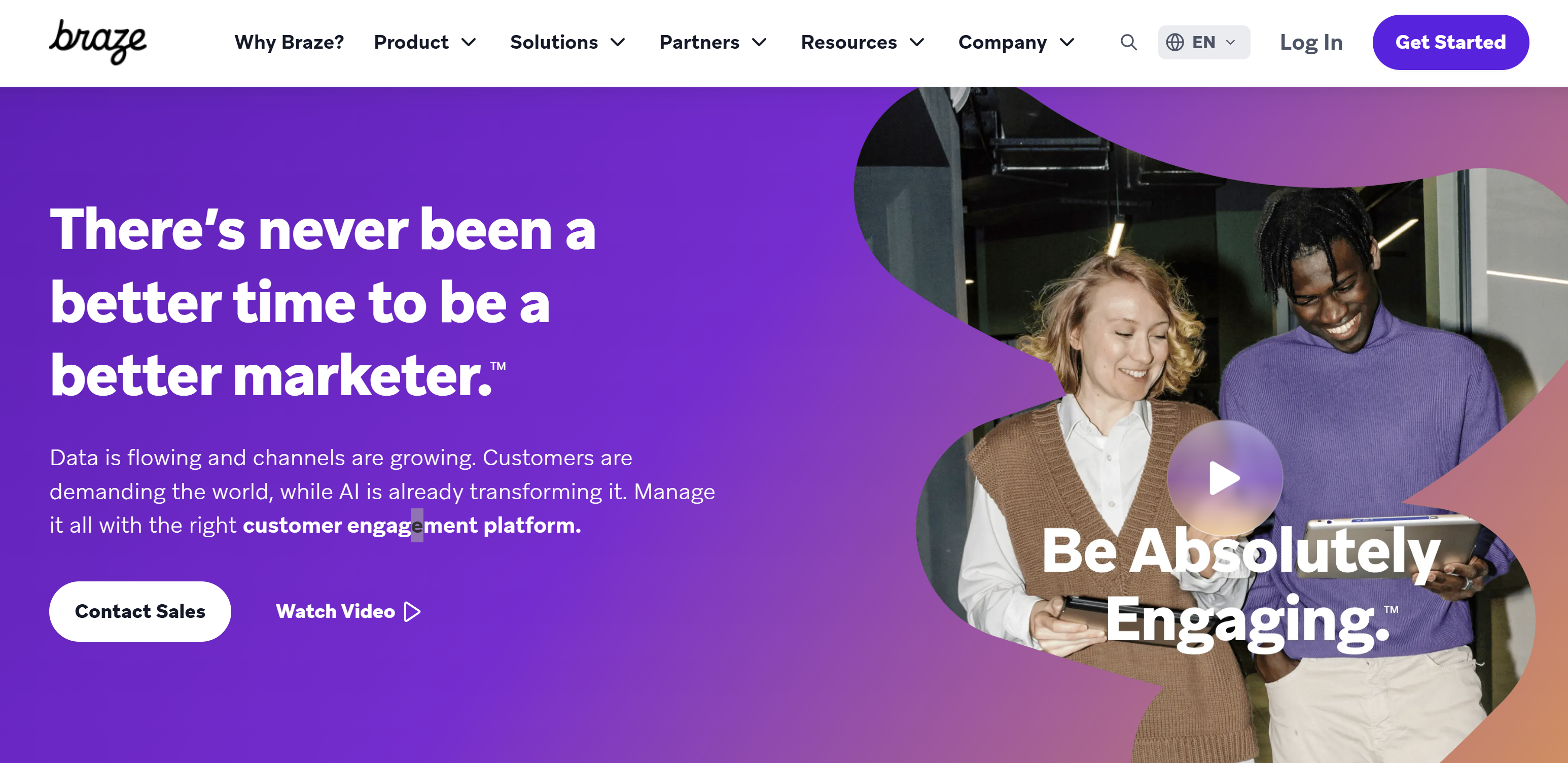The height and width of the screenshot is (763, 1568).
Task: Click the Watch Video link text
Action: 335,611
